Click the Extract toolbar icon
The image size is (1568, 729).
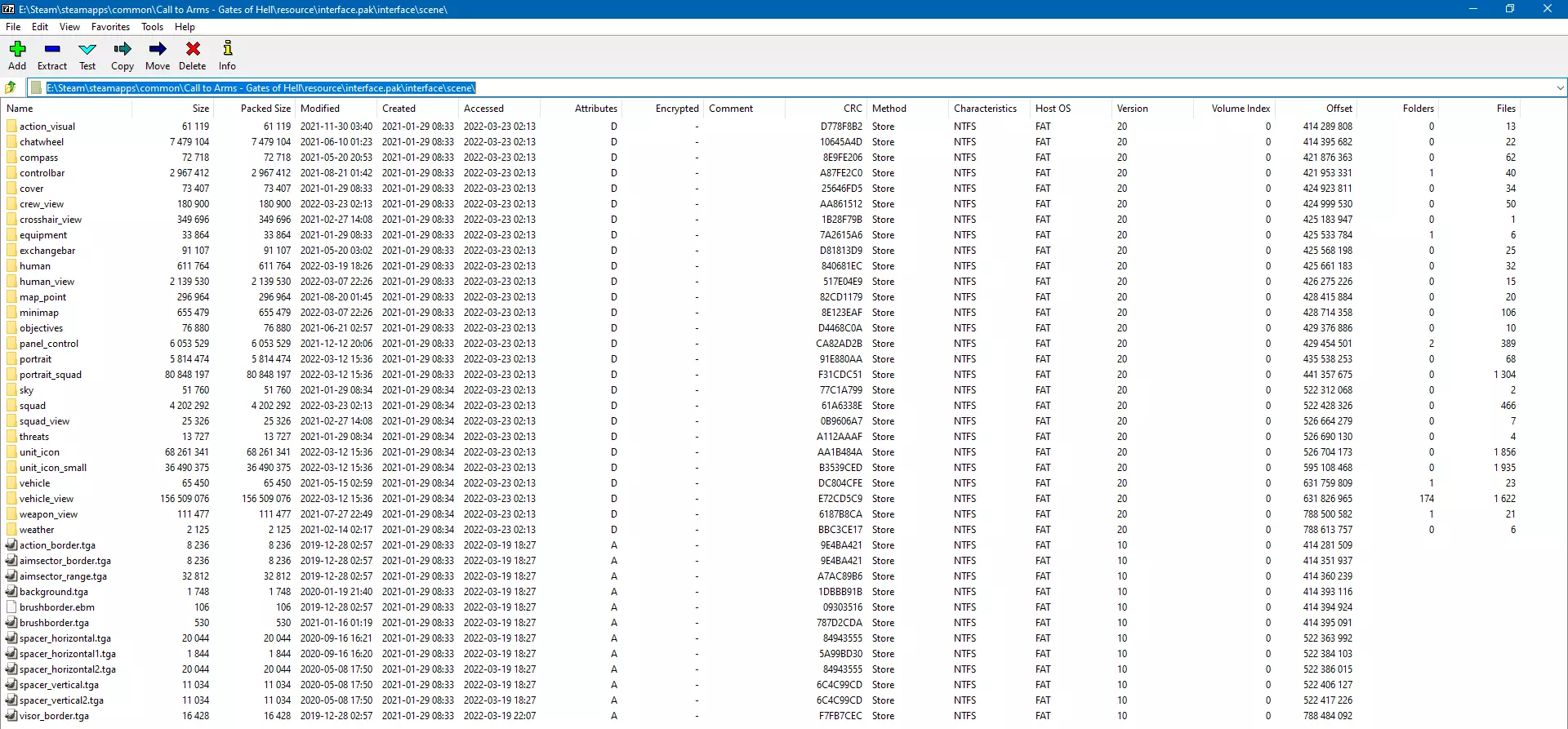click(52, 49)
